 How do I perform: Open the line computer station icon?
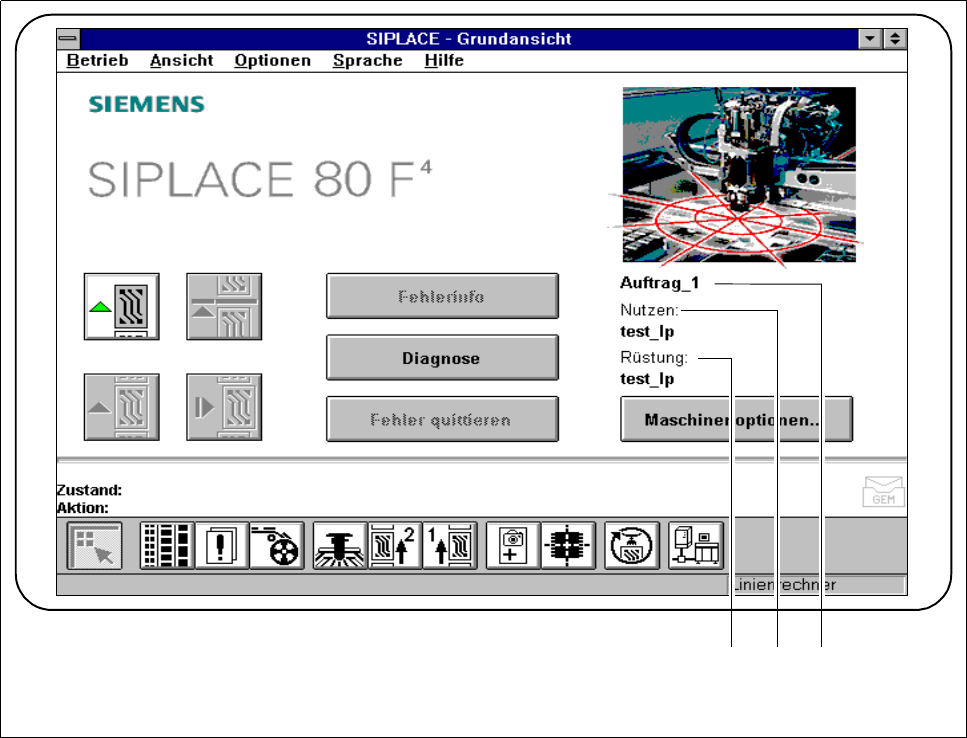point(696,546)
